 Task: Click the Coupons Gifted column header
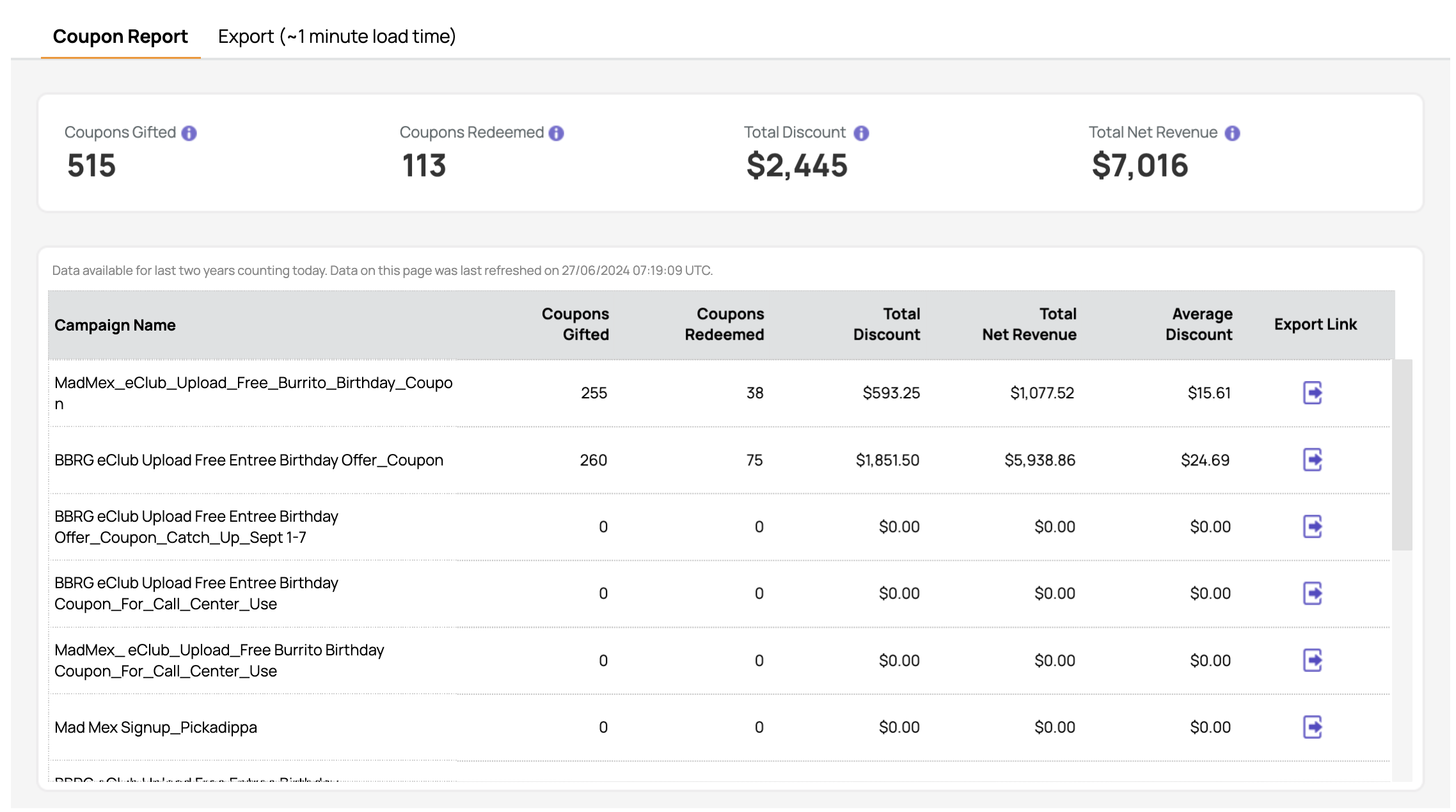pos(575,324)
